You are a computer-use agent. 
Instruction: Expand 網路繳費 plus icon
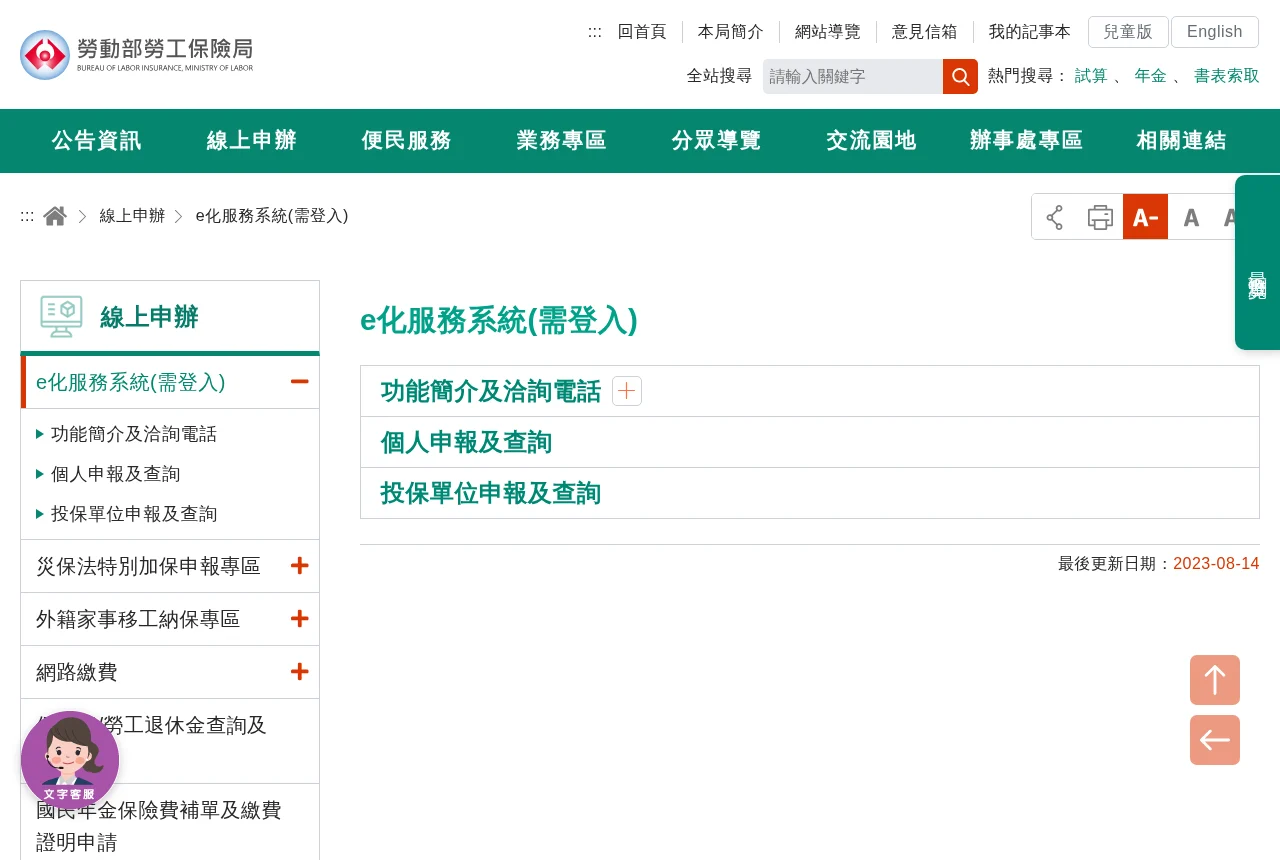(299, 672)
